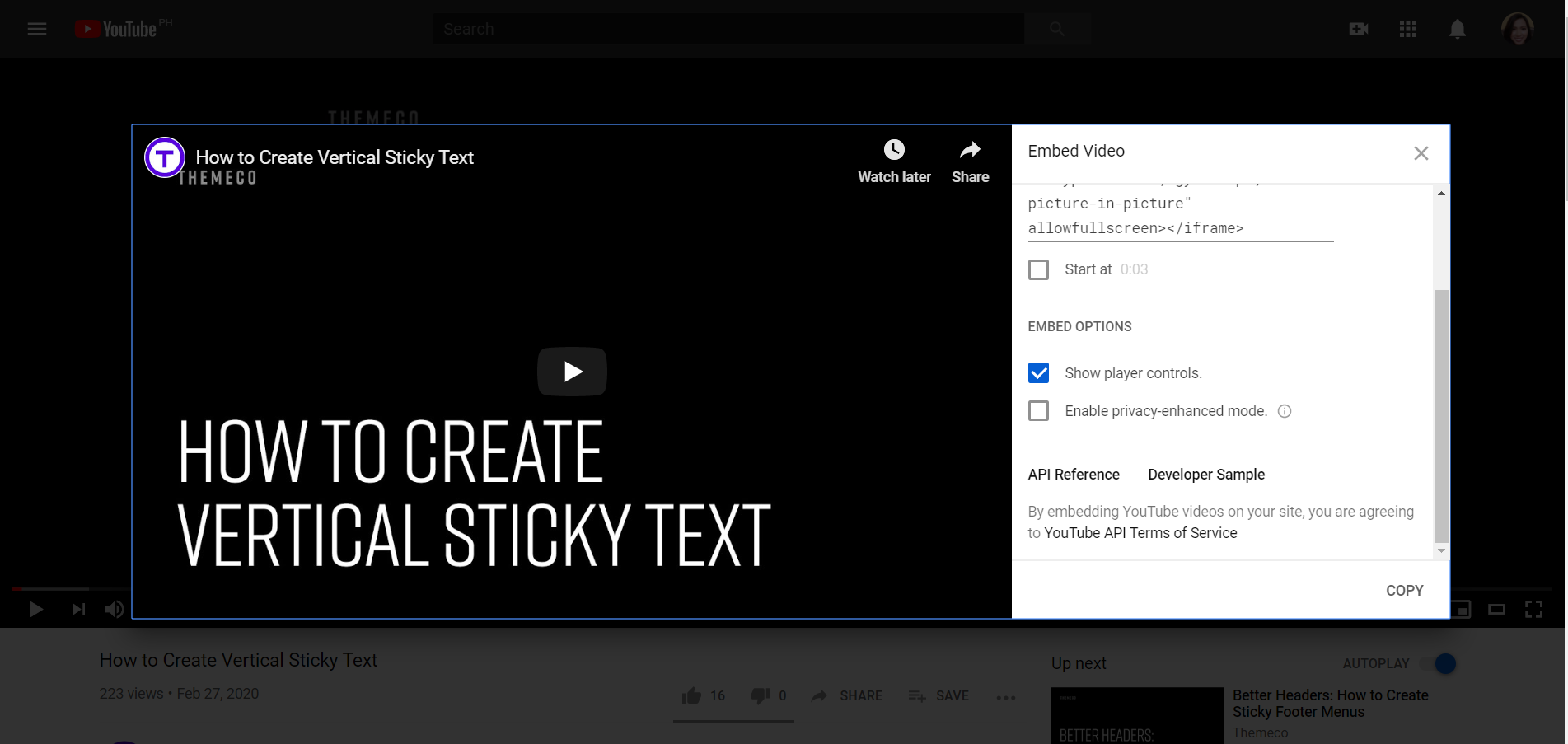1568x744 pixels.
Task: Go to the YouTube home logo
Action: [116, 29]
